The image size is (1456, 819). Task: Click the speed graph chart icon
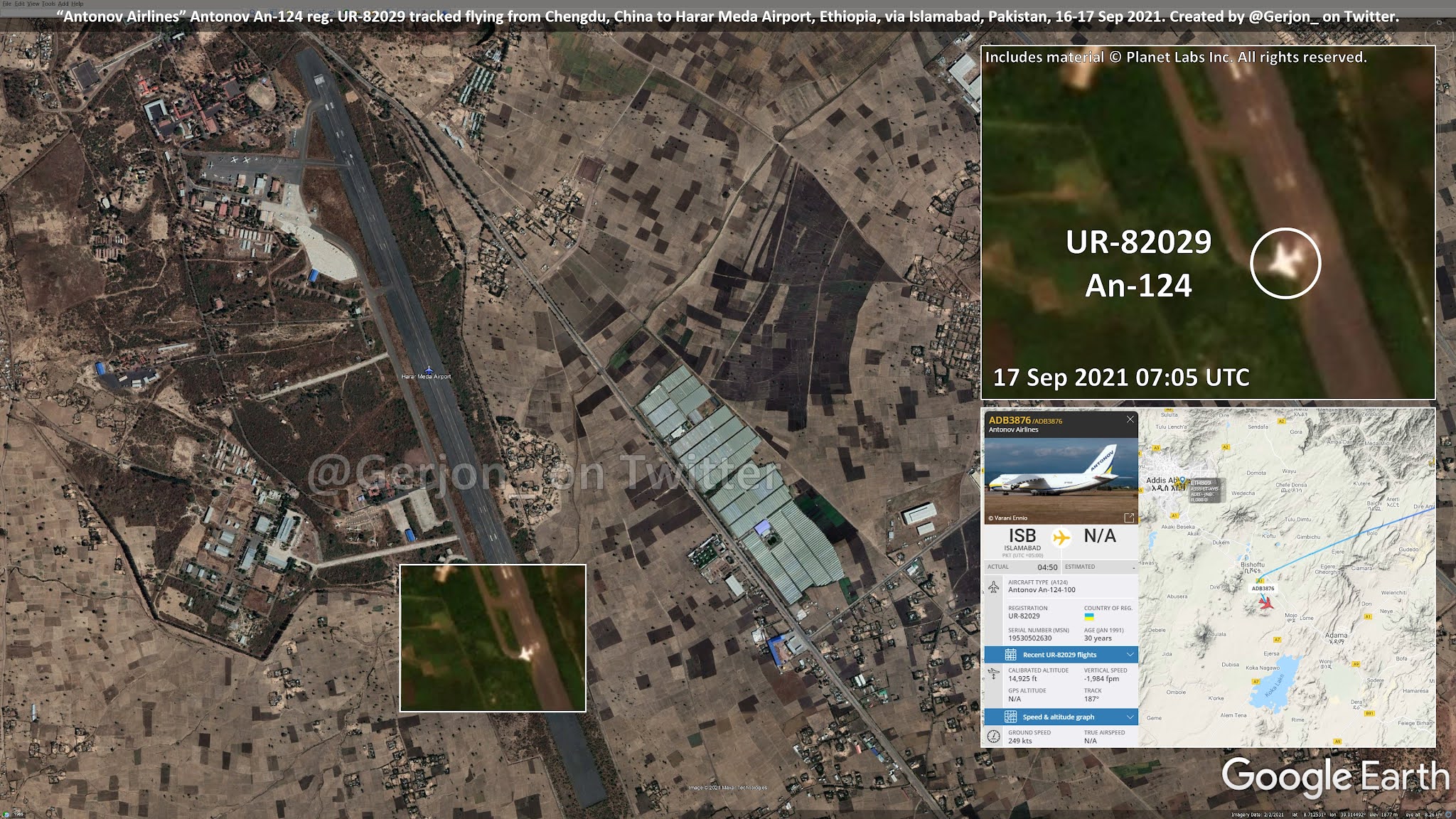click(x=1010, y=717)
